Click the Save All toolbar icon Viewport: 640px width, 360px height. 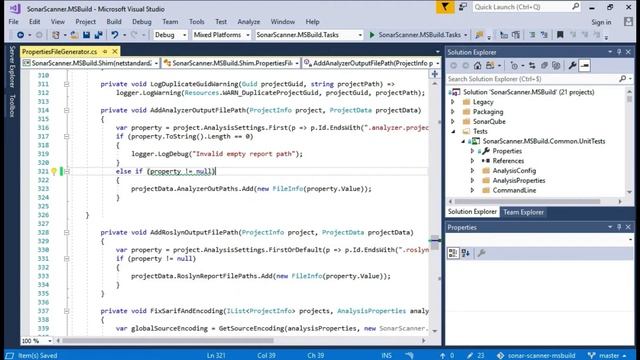pyautogui.click(x=98, y=35)
